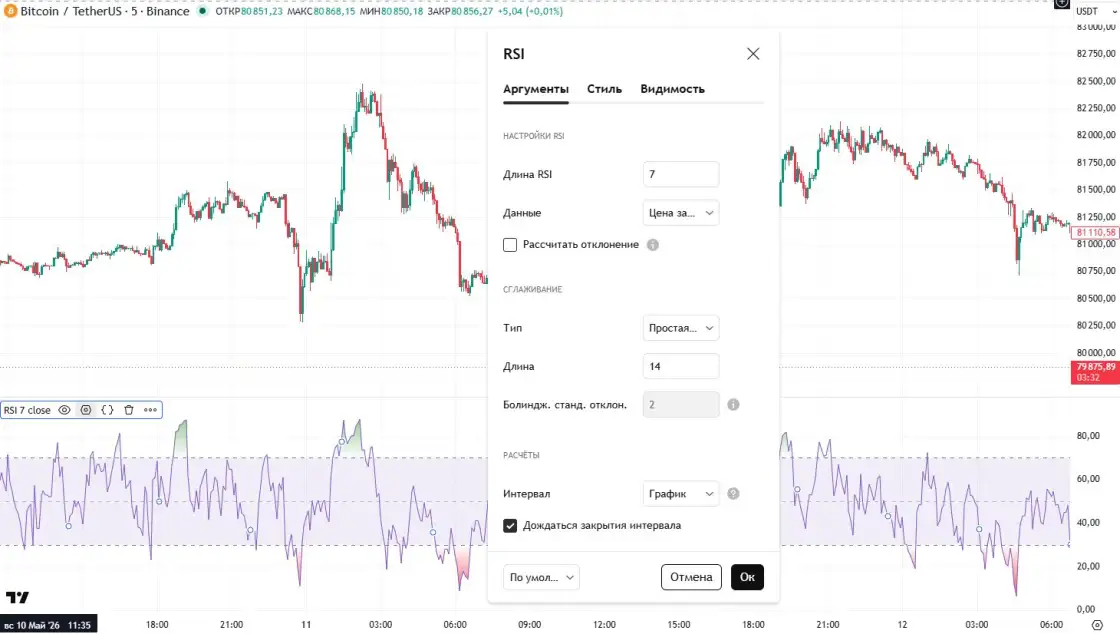This screenshot has height=634, width=1120.
Task: Focus smoothing Длина field showing 14
Action: tap(681, 366)
